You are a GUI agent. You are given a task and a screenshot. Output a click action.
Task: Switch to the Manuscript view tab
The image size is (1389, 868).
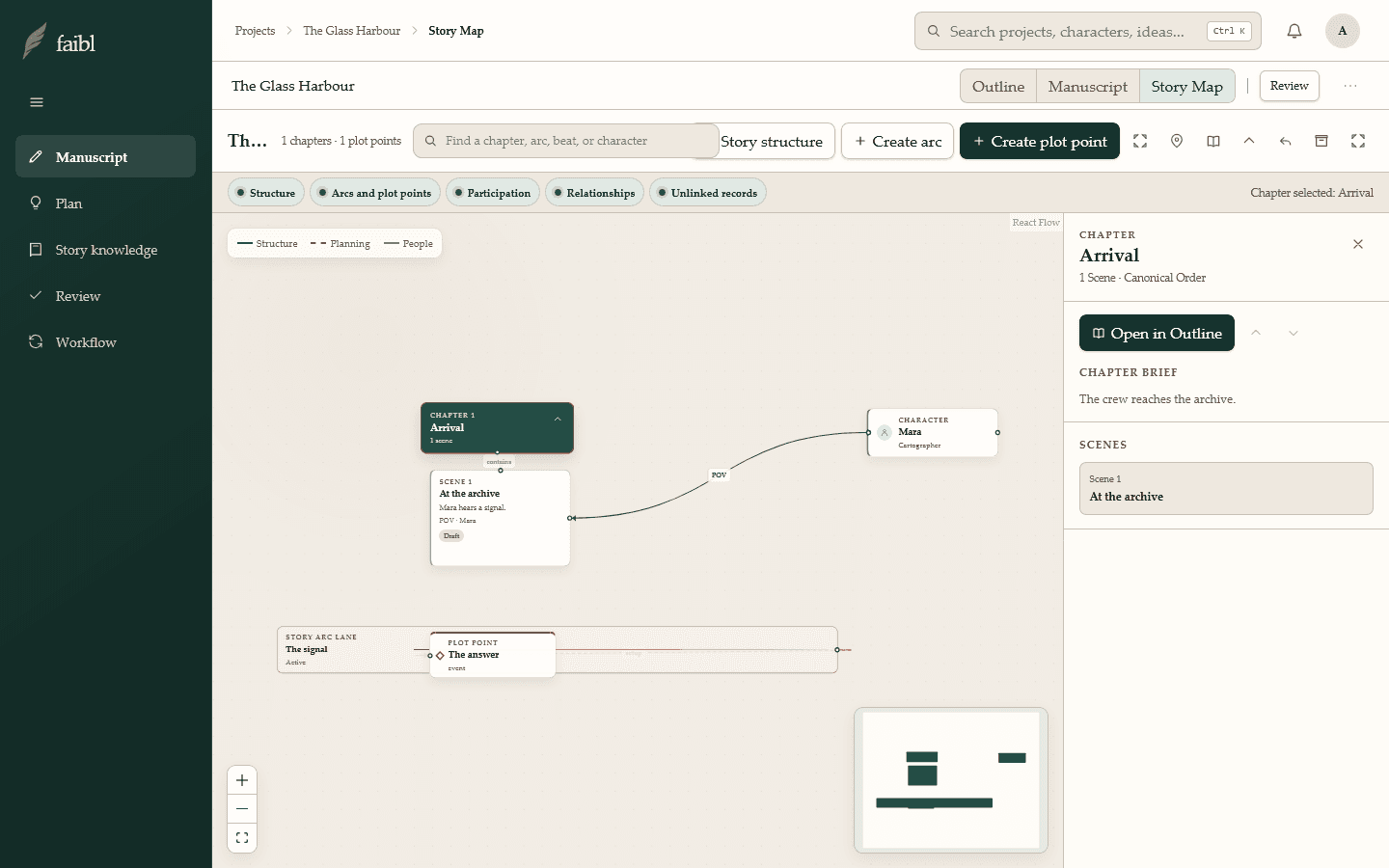1088,86
